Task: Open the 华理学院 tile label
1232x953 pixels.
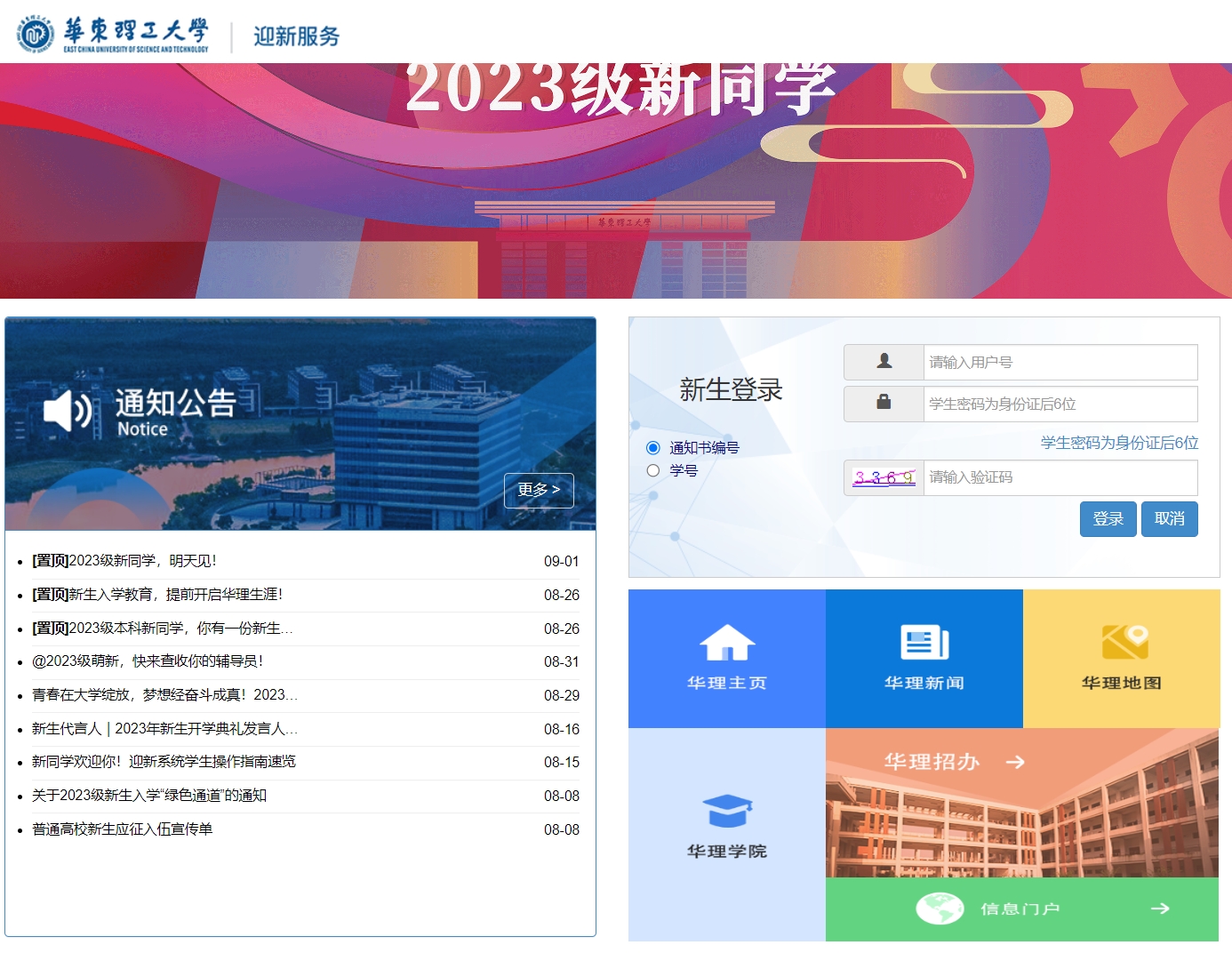Action: click(x=727, y=852)
